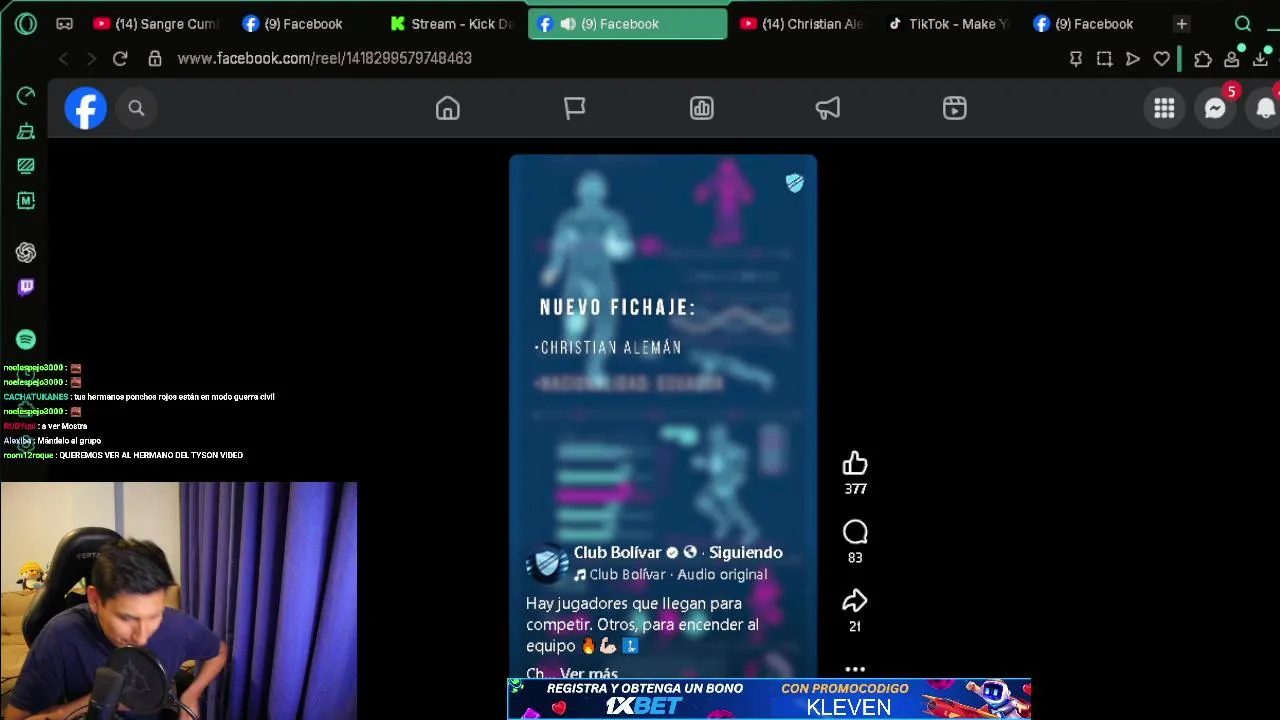The width and height of the screenshot is (1280, 720).
Task: Open the Facebook Reels icon
Action: (955, 108)
